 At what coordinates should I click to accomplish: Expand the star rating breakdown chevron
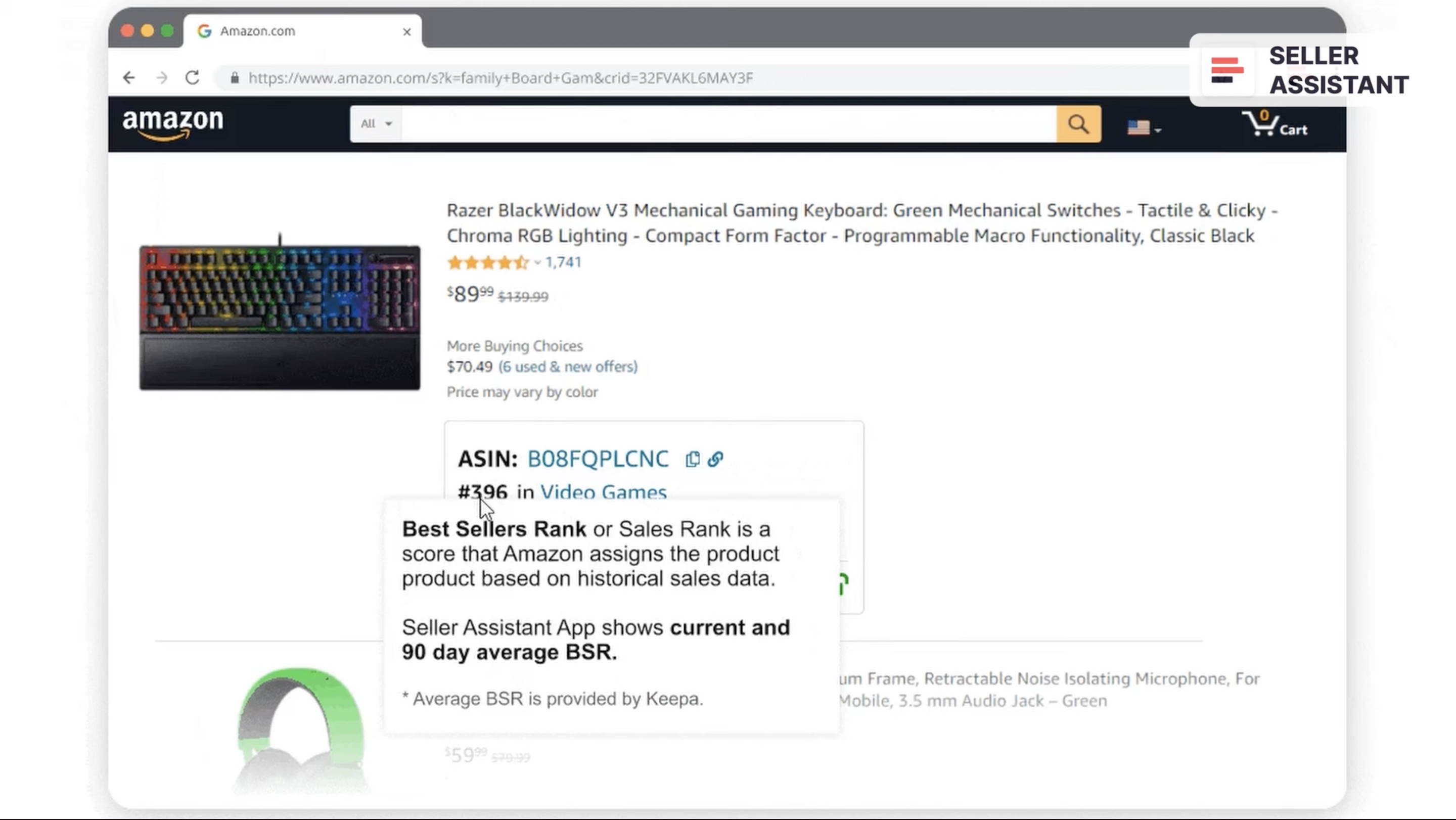(x=537, y=262)
